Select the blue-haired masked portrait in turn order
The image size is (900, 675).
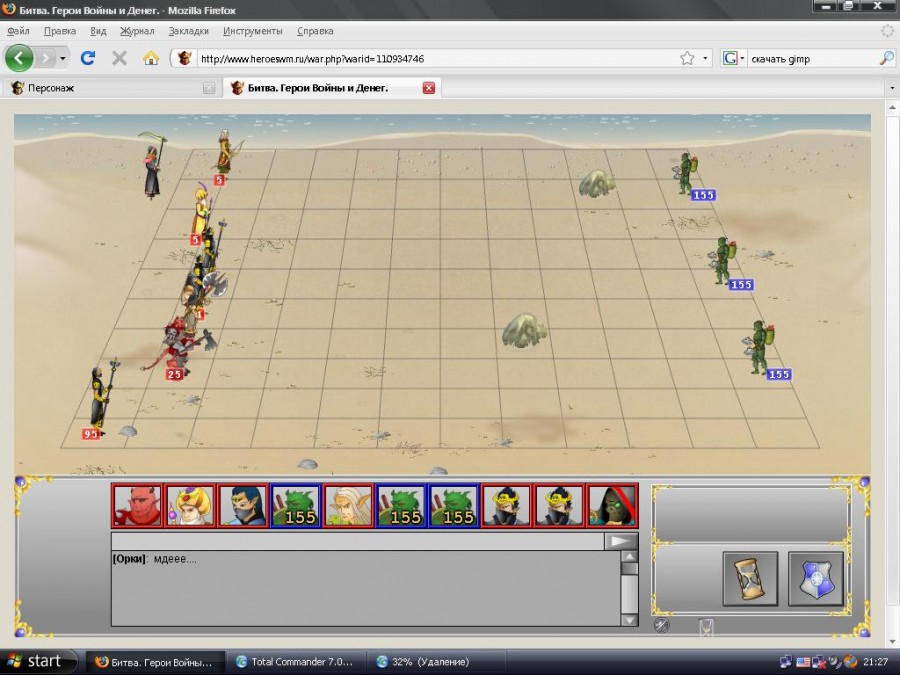click(243, 505)
